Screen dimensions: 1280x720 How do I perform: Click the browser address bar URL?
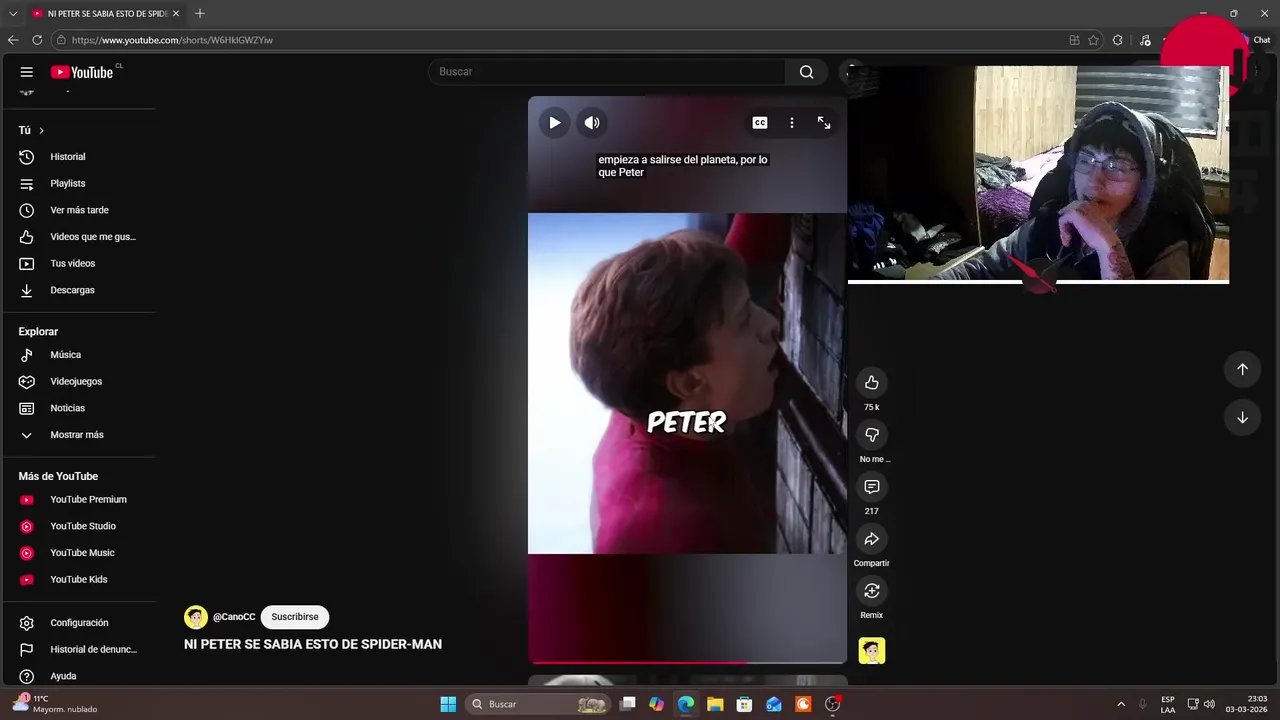pos(172,40)
